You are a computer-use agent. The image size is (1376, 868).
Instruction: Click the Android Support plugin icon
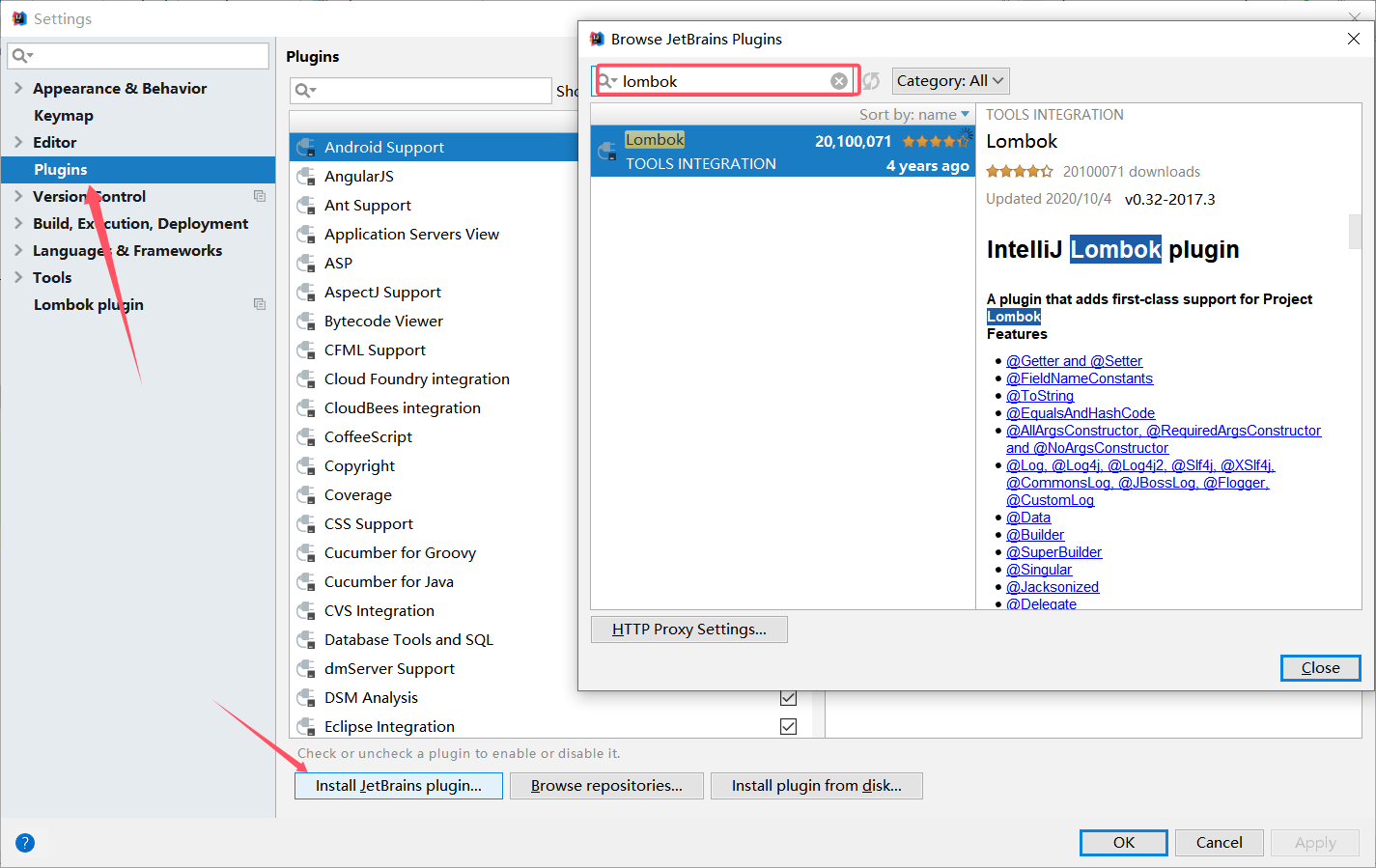306,148
